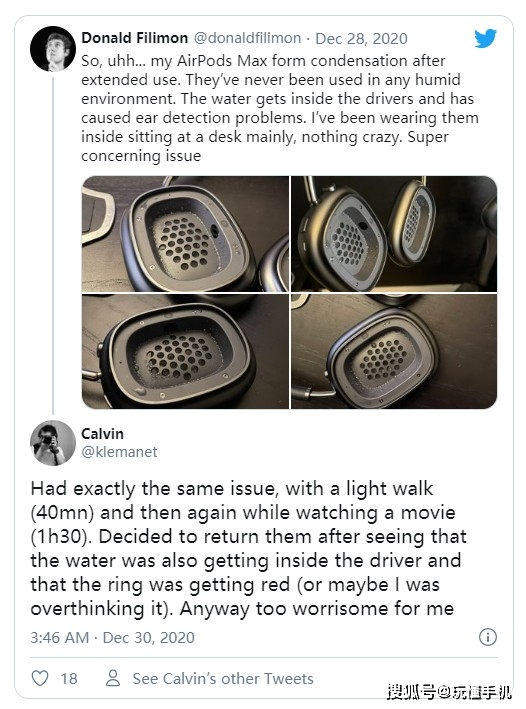Click the person icon beside See Calvin's other Tweets

[x=113, y=678]
